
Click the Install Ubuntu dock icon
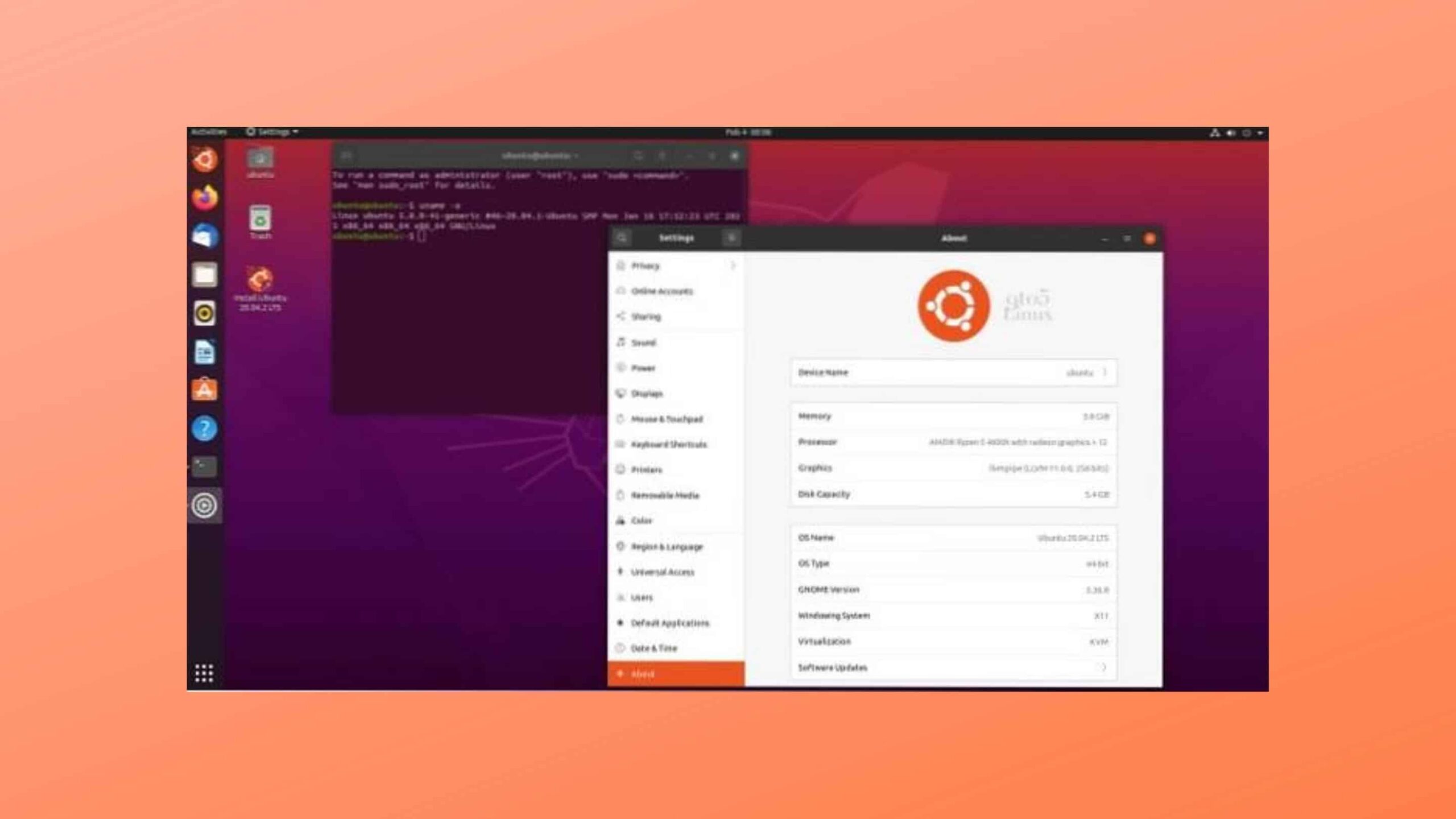[x=205, y=159]
